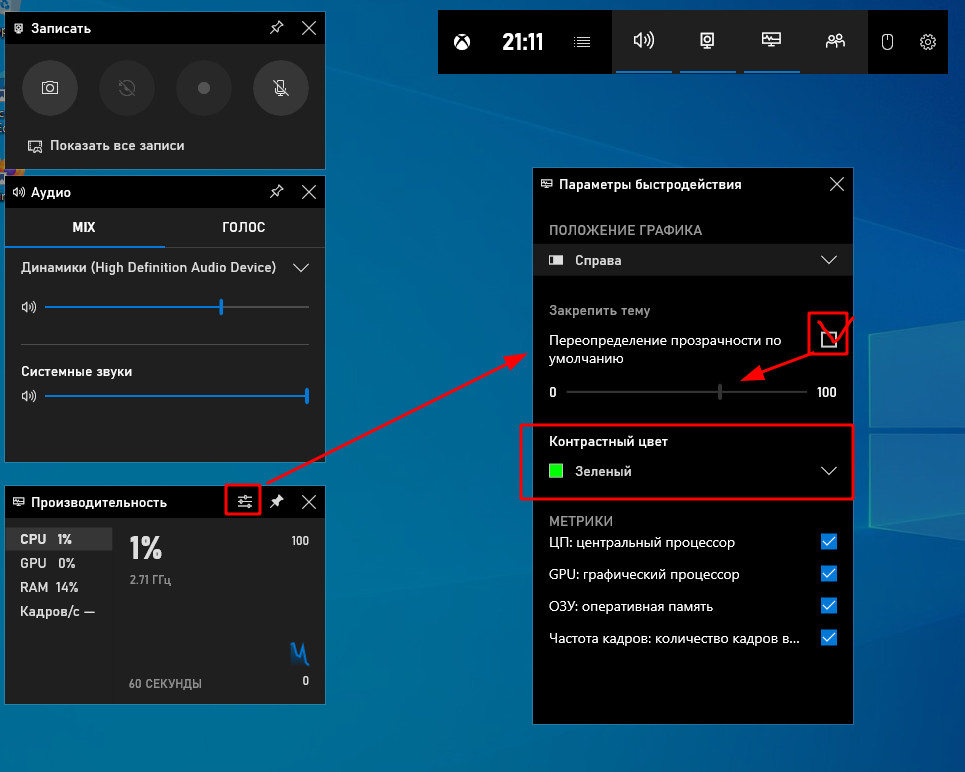The height and width of the screenshot is (772, 965).
Task: Expand the Динамики audio device chevron
Action: click(301, 268)
